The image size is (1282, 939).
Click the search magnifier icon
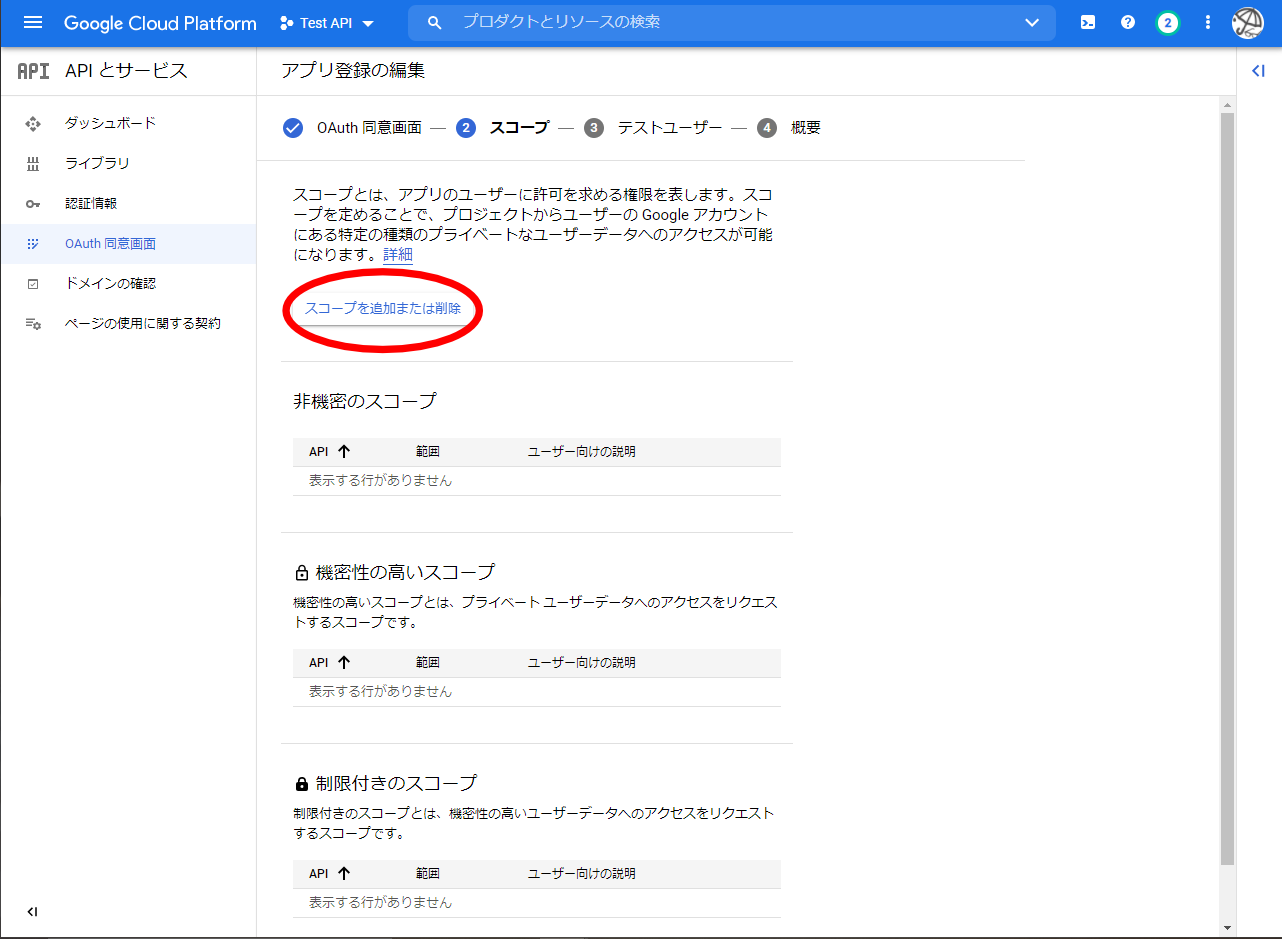coord(434,22)
